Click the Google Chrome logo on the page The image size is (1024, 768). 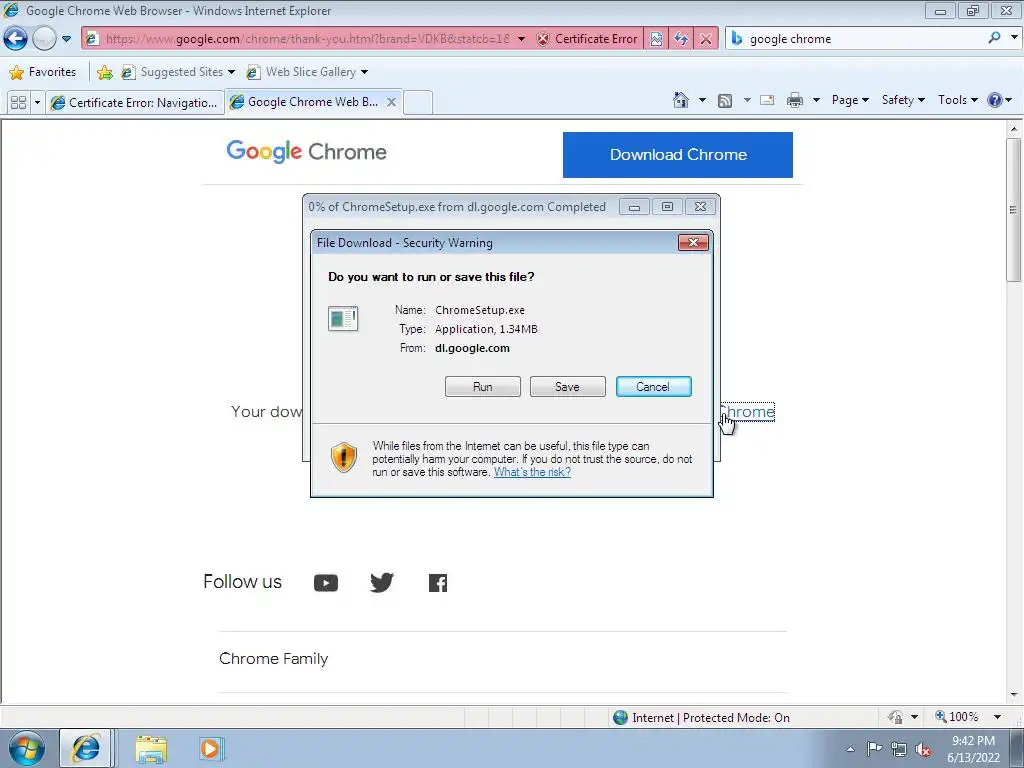(x=306, y=152)
